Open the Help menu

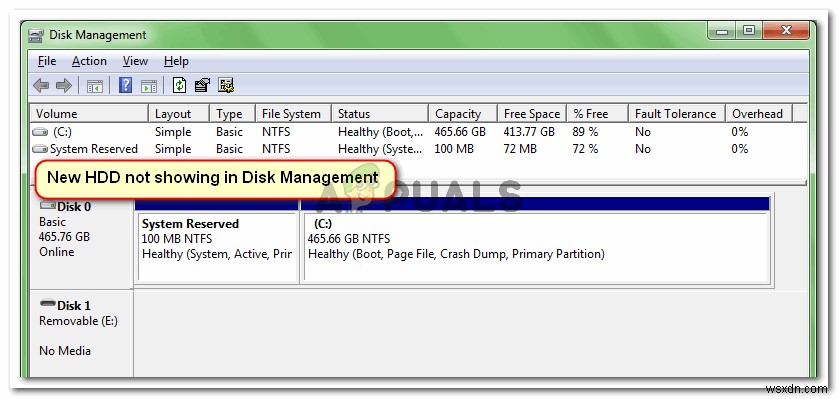(x=176, y=62)
